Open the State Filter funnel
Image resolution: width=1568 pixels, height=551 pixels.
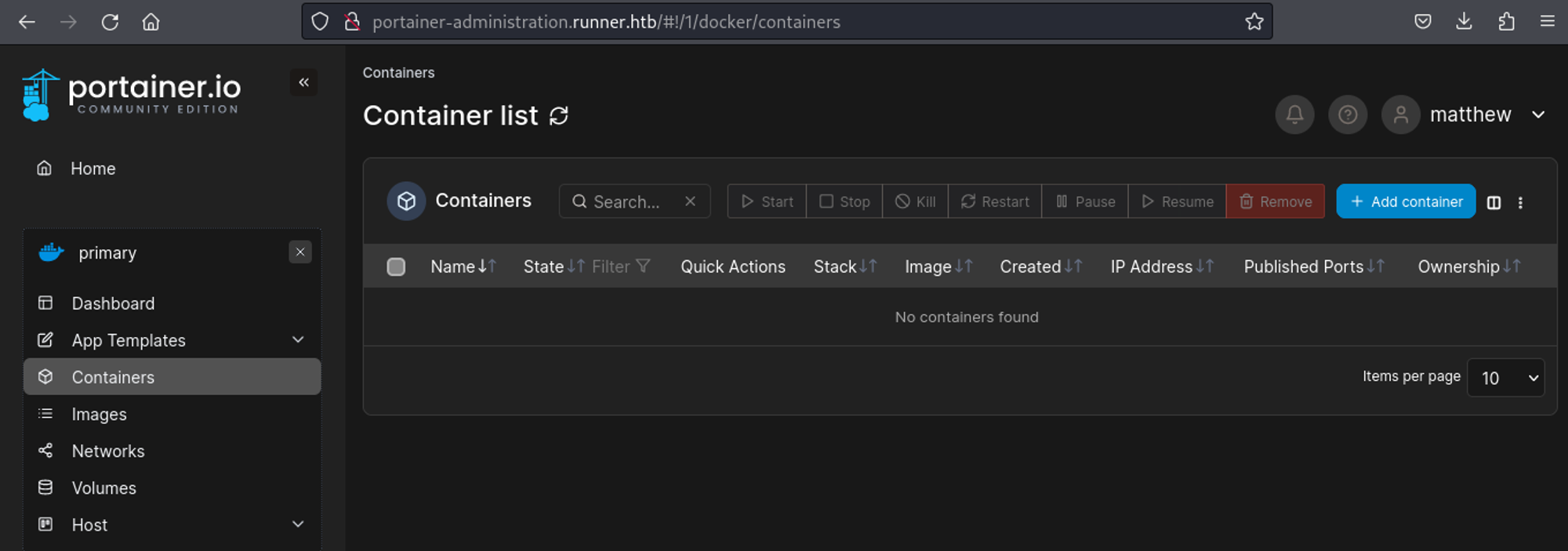(x=643, y=266)
